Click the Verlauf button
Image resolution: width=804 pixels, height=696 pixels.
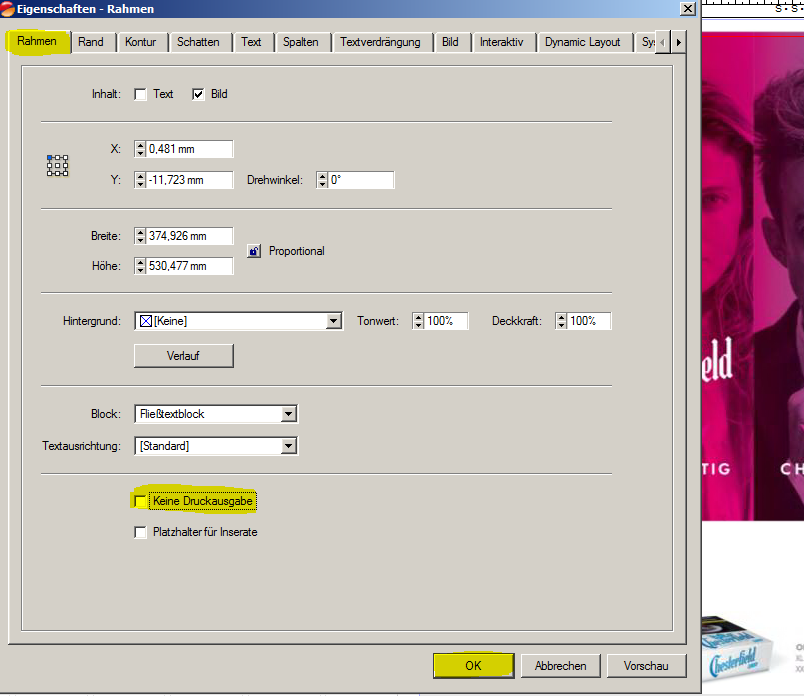(x=184, y=356)
